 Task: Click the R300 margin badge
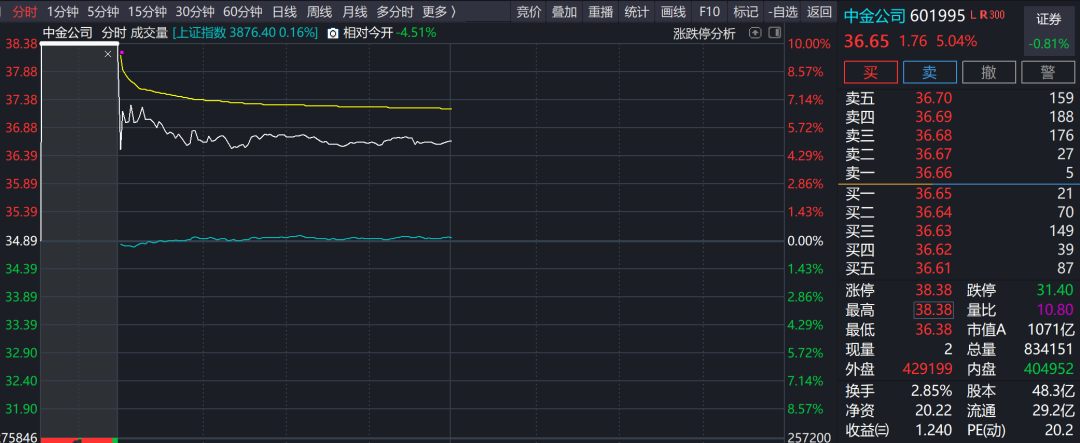point(993,15)
